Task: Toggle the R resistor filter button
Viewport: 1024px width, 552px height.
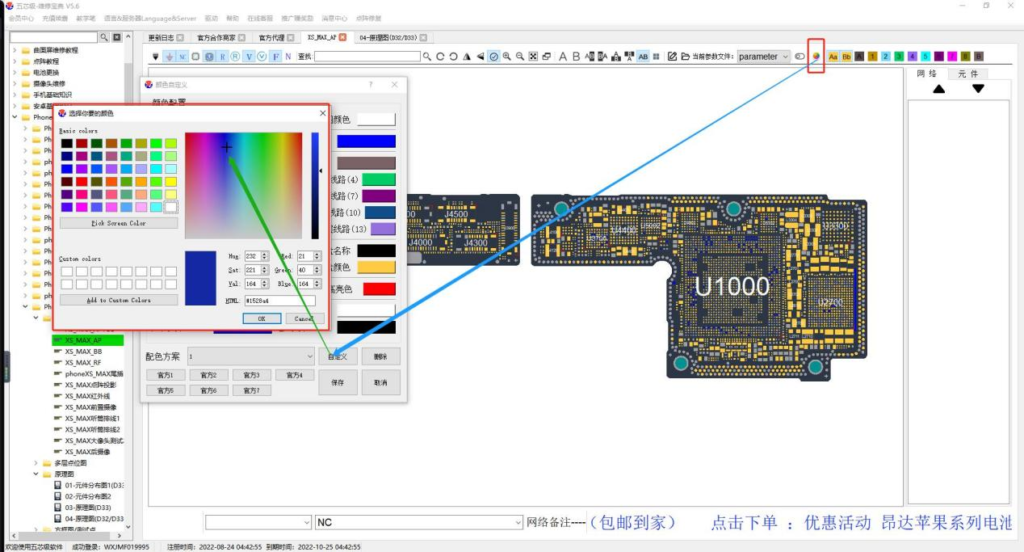Action: [x=223, y=56]
